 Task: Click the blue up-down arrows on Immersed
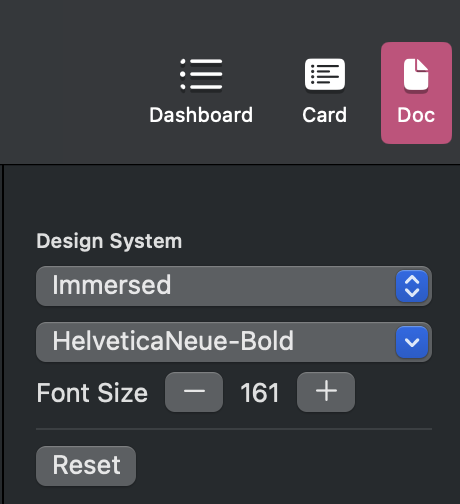click(412, 286)
